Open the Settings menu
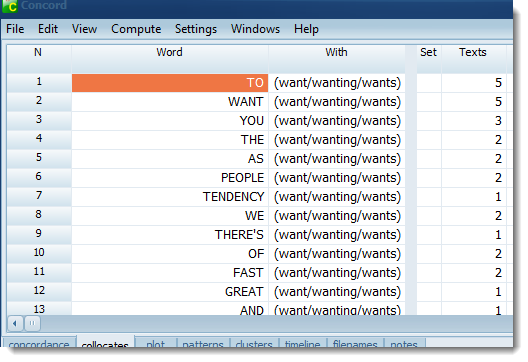 click(196, 29)
